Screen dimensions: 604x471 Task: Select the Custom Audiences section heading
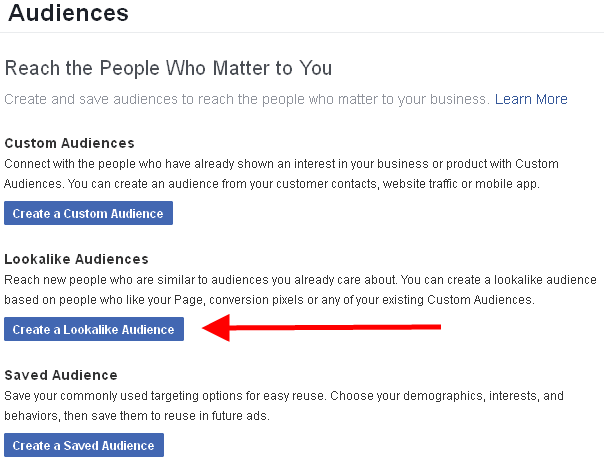point(69,143)
